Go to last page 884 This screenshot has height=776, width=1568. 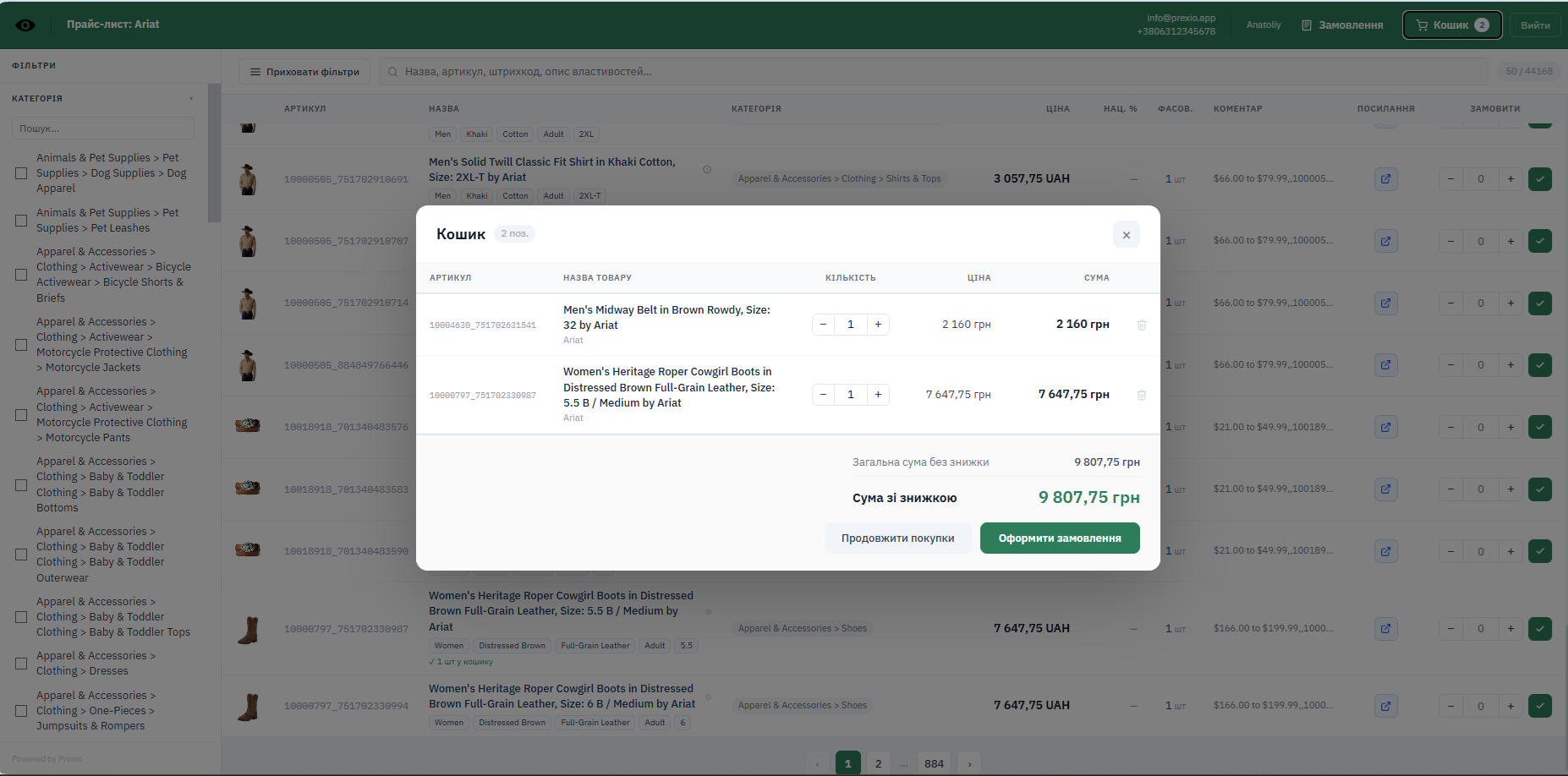[934, 763]
